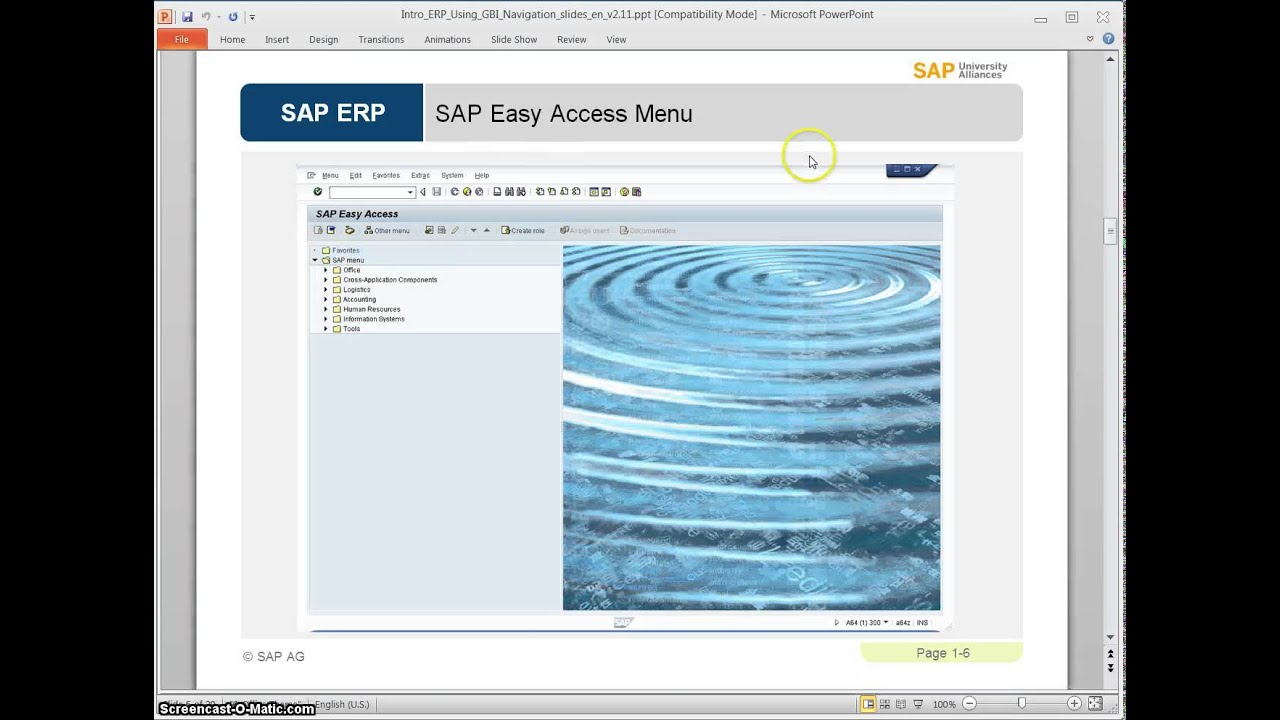Click the English (U.S.) language button

click(x=342, y=704)
